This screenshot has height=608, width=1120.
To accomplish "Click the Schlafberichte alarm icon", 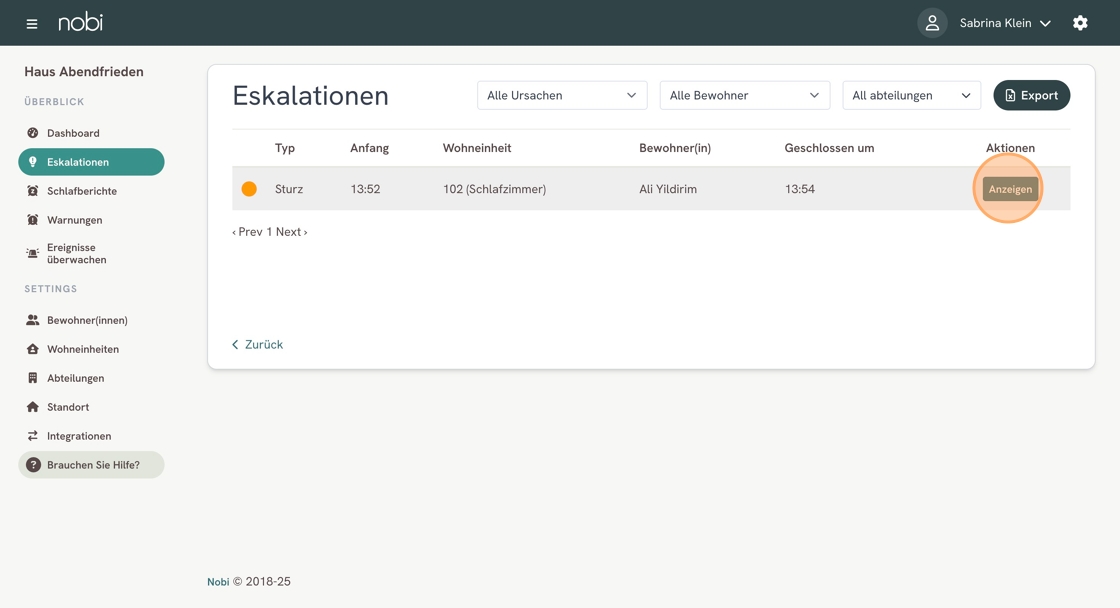I will (x=33, y=191).
